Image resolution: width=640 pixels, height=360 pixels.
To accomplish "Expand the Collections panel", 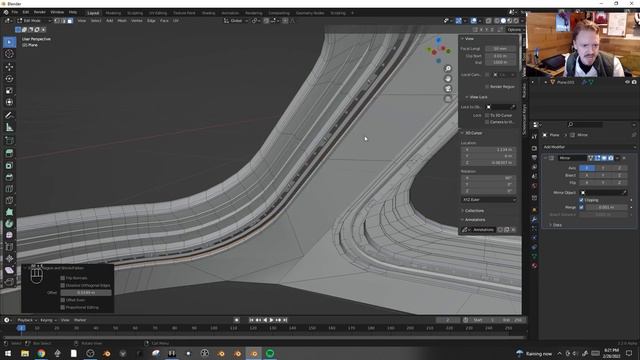I will pos(473,211).
